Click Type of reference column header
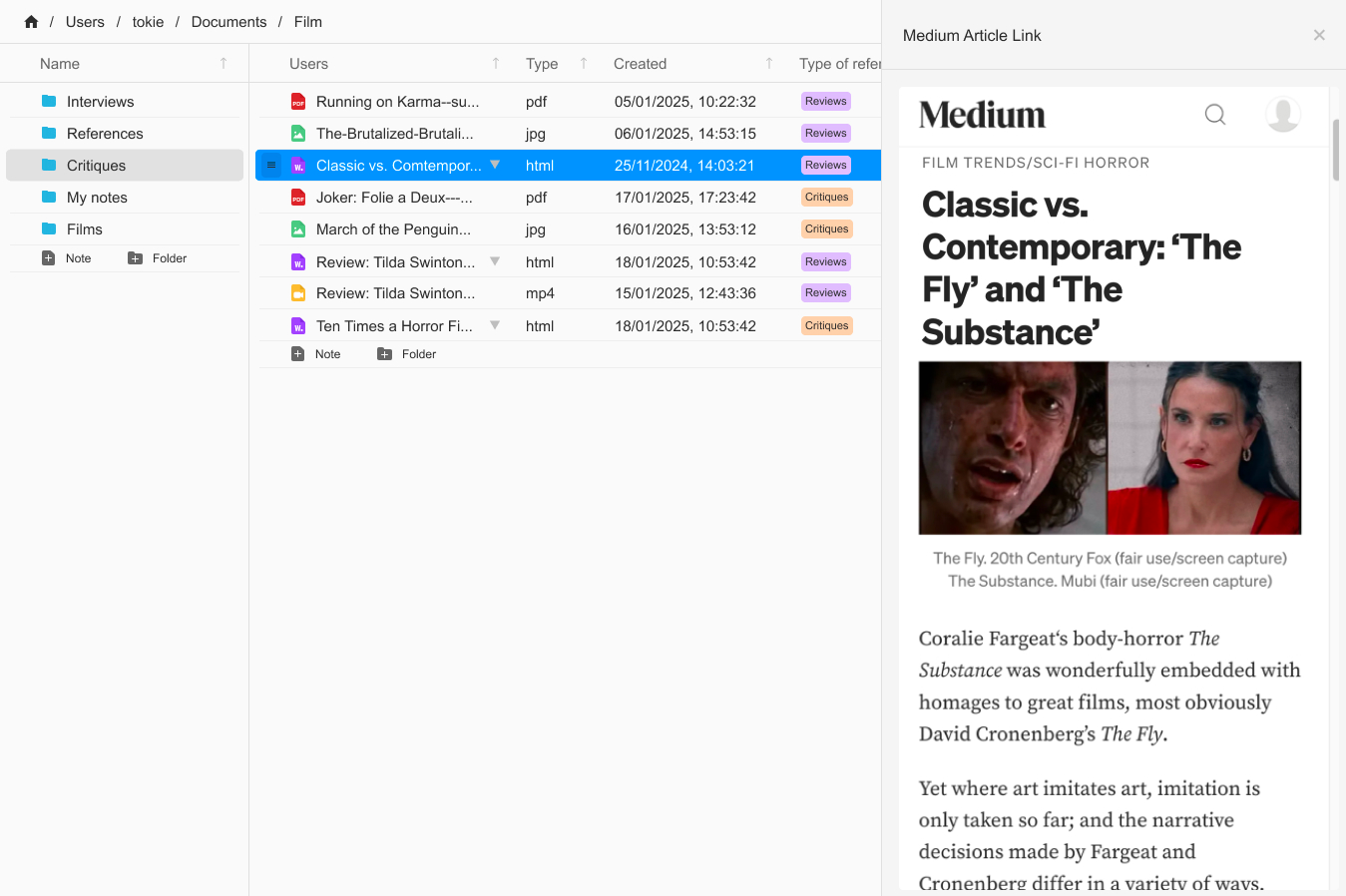Viewport: 1346px width, 896px height. click(x=840, y=64)
